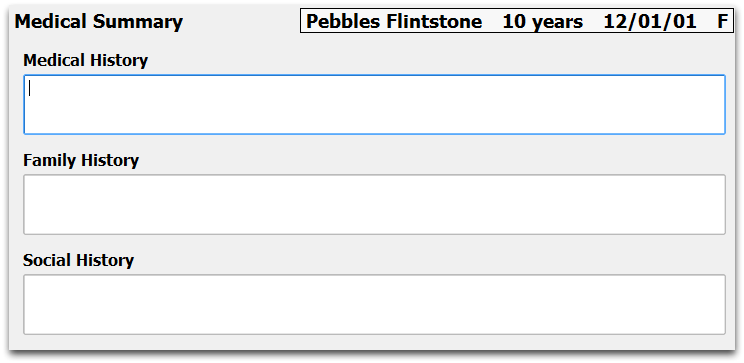Click the Medical History field label
Screen dimensions: 744x363
(x=85, y=60)
